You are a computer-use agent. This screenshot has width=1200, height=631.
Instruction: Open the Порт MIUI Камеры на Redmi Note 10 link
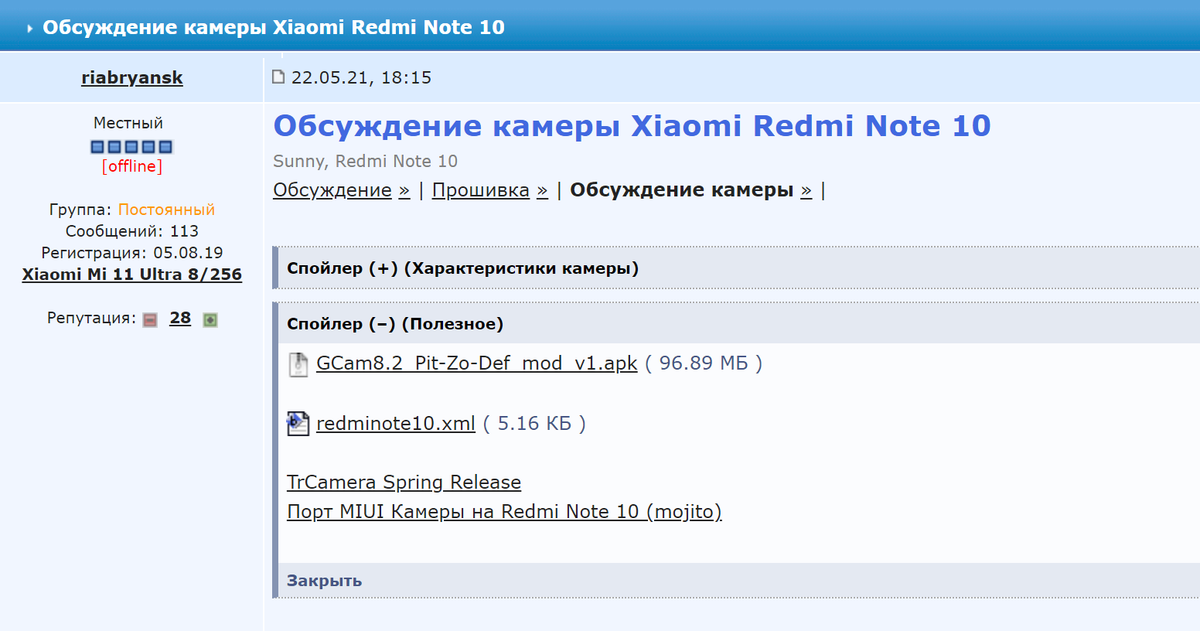point(504,512)
